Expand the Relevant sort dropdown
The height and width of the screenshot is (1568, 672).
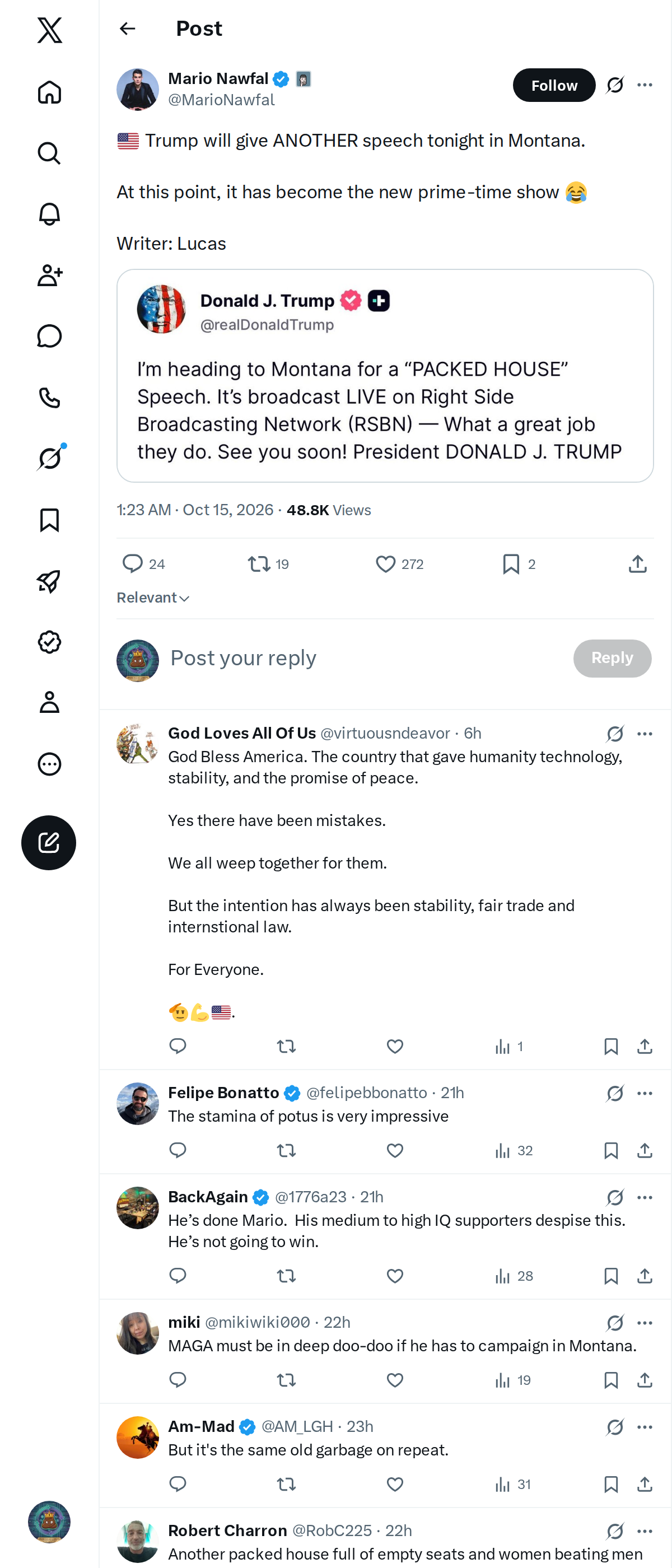[153, 598]
